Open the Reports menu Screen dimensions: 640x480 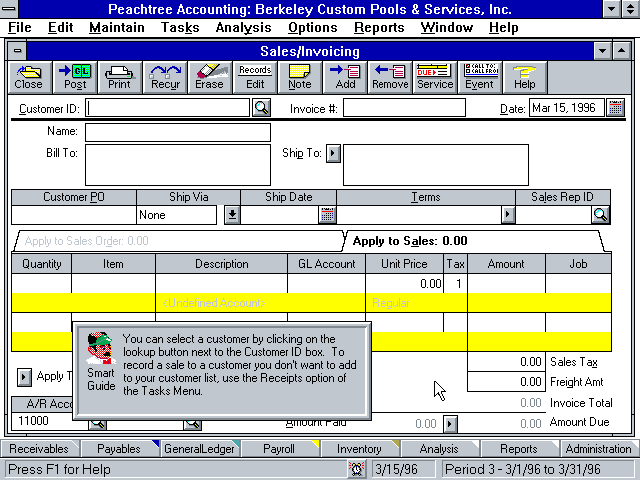379,27
